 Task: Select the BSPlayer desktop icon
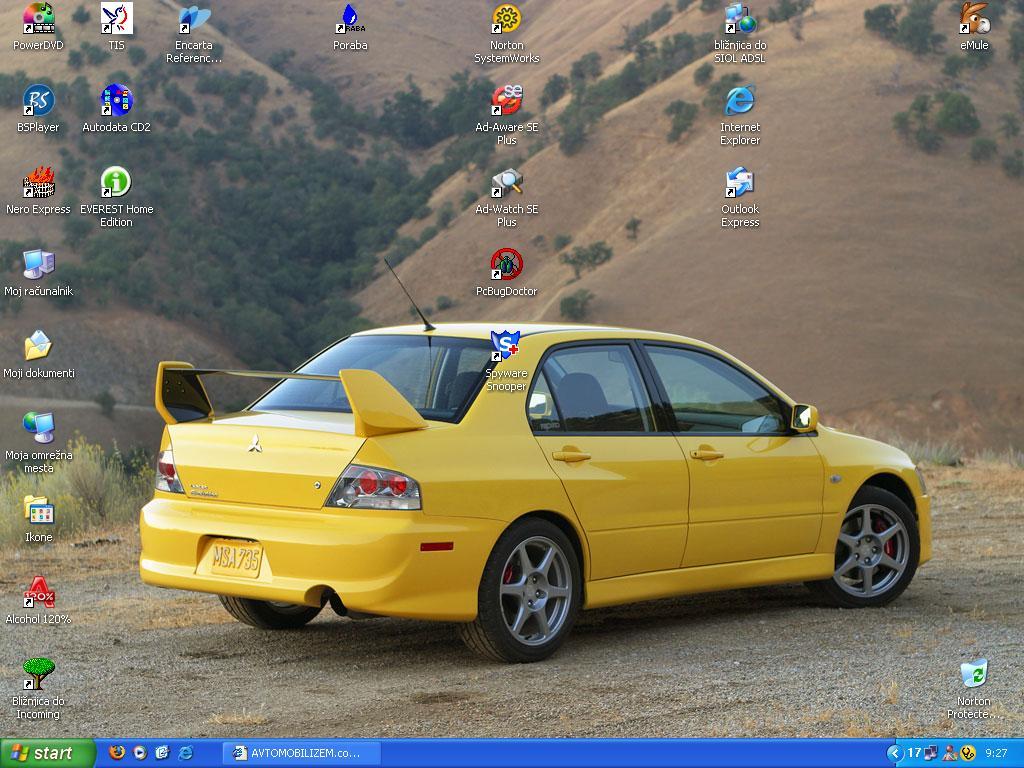coord(39,108)
